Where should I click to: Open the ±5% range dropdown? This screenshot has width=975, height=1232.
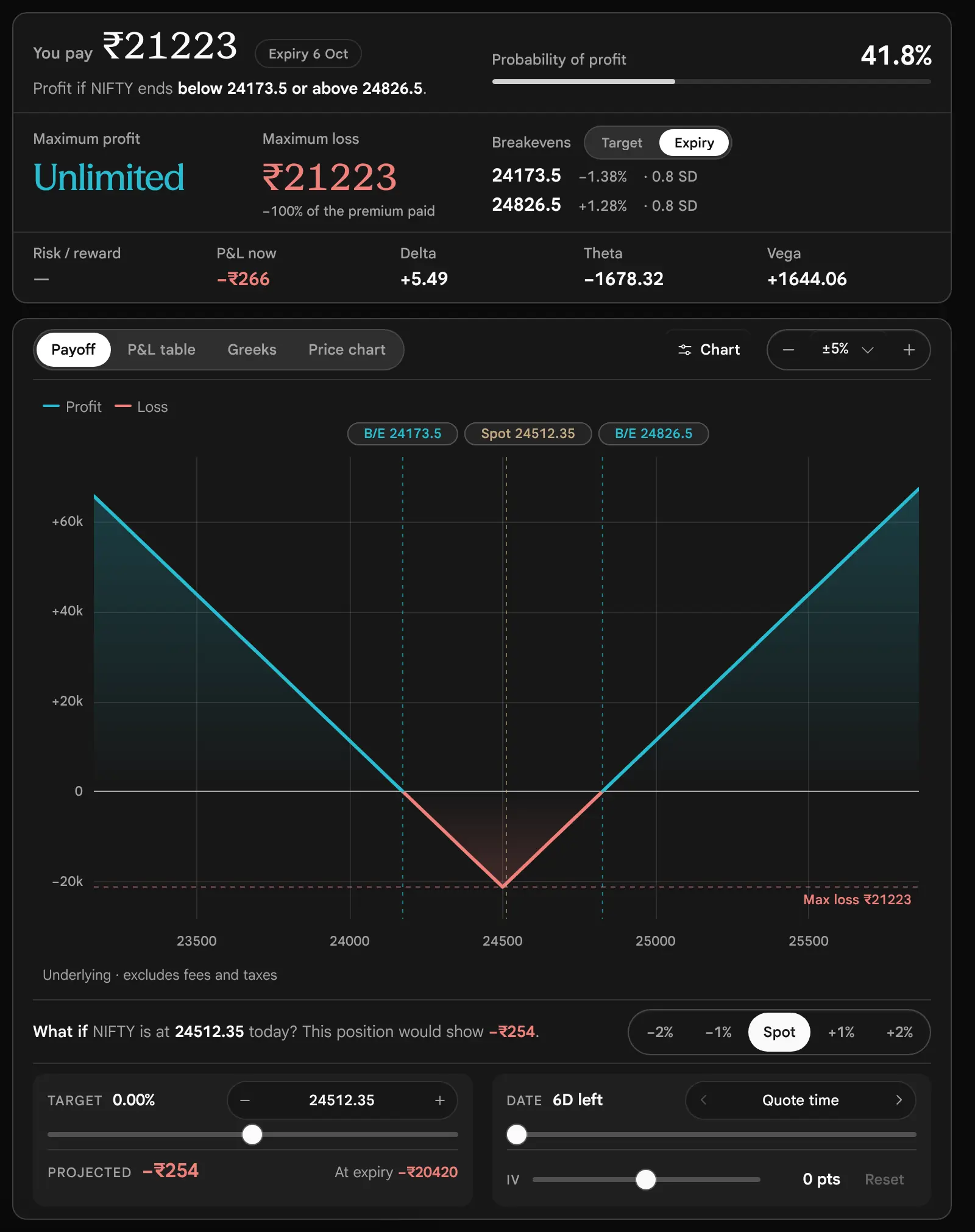[x=848, y=349]
